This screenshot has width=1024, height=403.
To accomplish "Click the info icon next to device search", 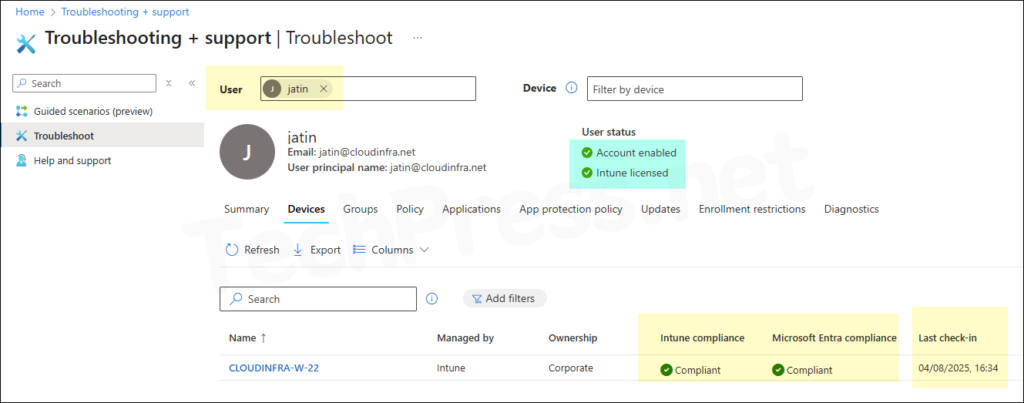I will pos(432,298).
